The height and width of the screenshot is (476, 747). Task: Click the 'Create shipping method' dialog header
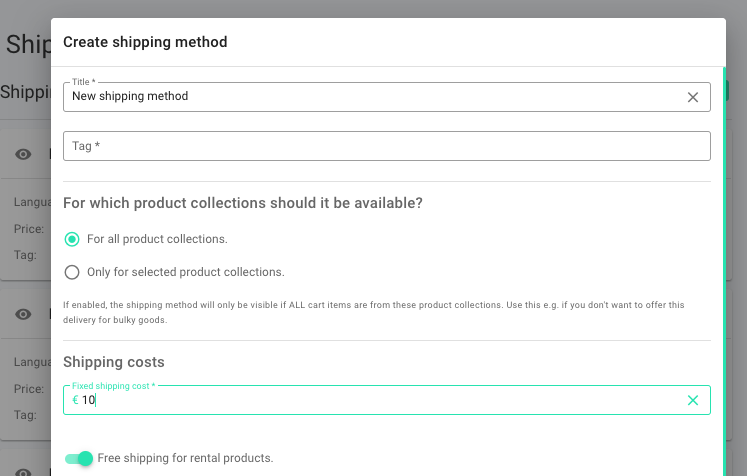tap(146, 42)
